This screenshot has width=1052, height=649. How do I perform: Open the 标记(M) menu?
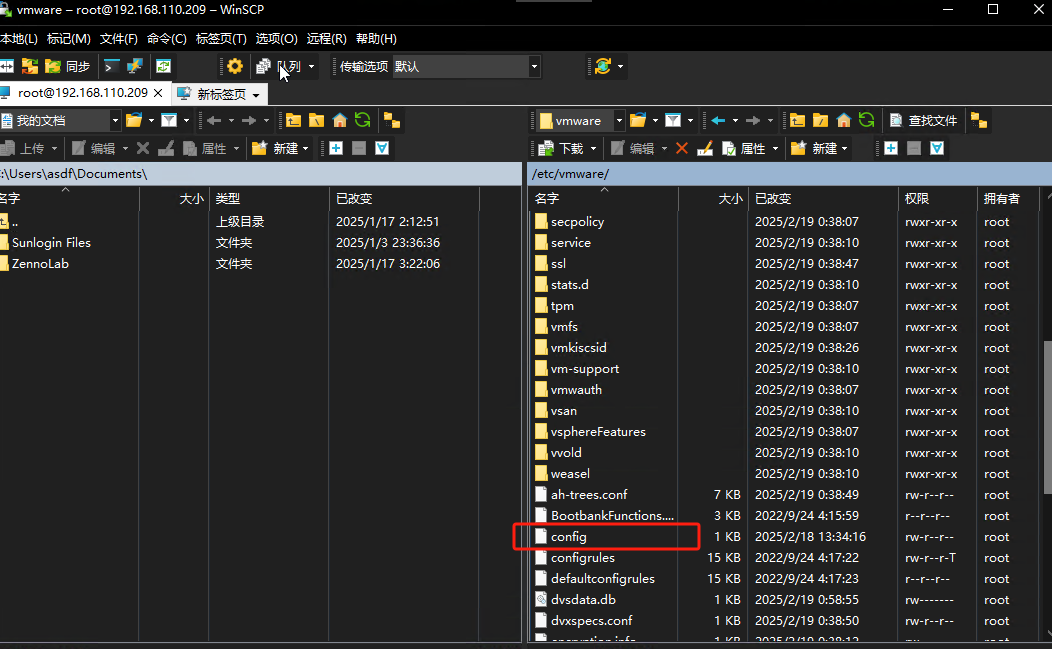click(x=68, y=39)
